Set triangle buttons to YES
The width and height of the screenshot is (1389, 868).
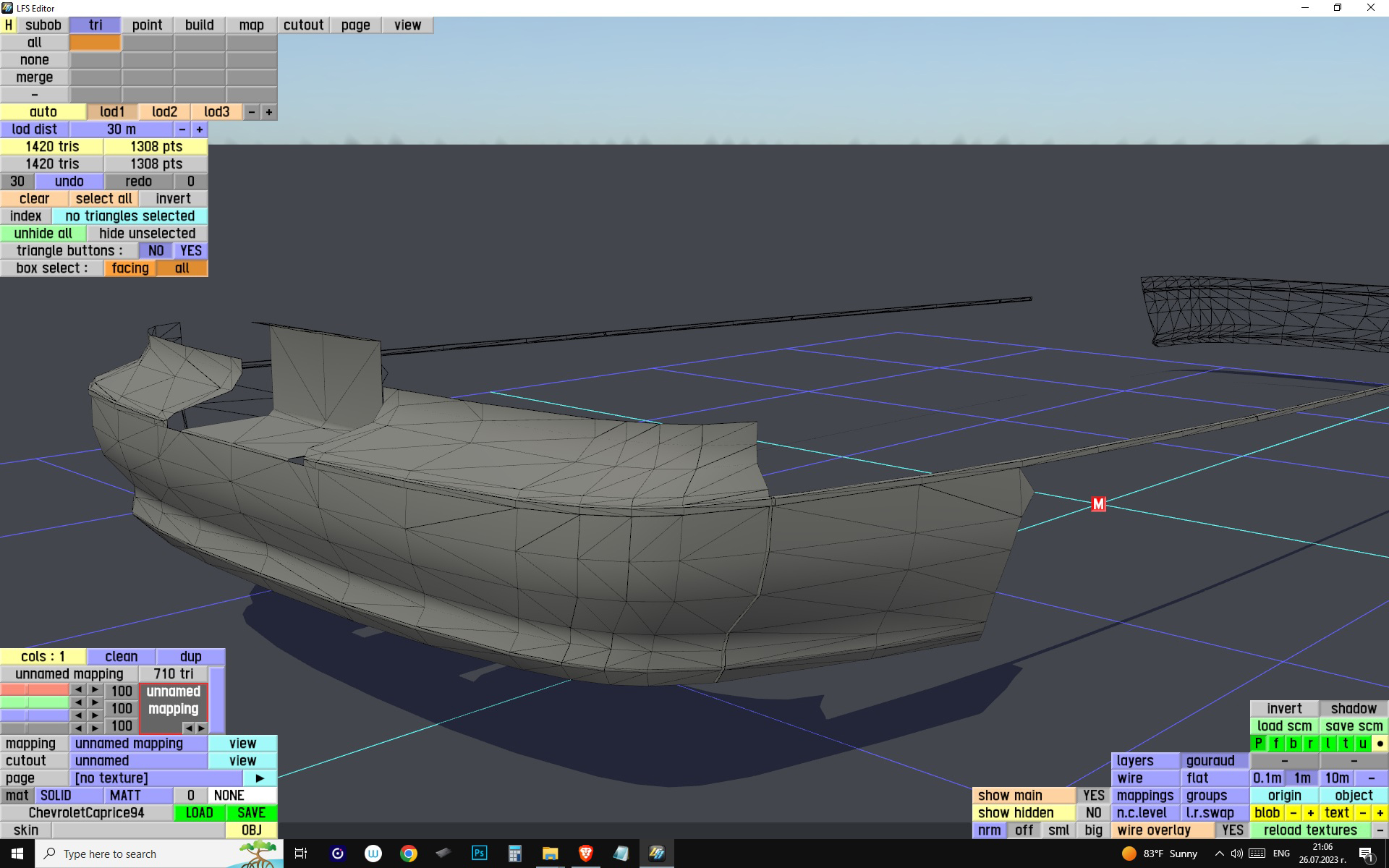pos(191,251)
